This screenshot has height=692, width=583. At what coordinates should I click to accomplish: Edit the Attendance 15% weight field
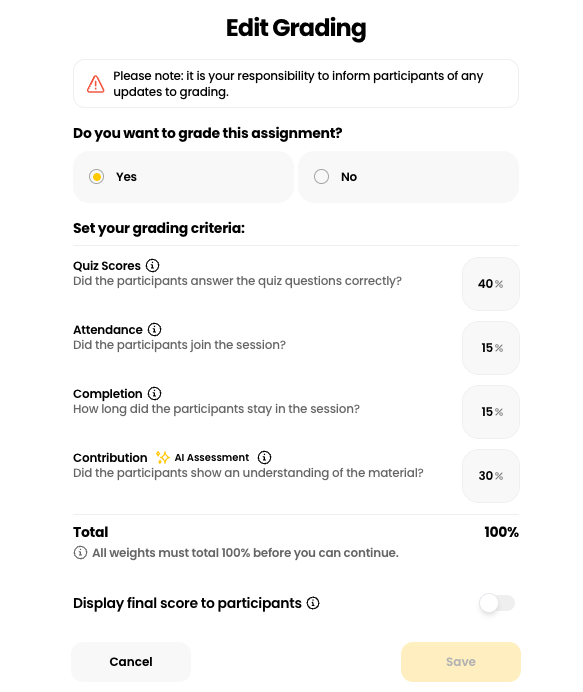(x=491, y=348)
